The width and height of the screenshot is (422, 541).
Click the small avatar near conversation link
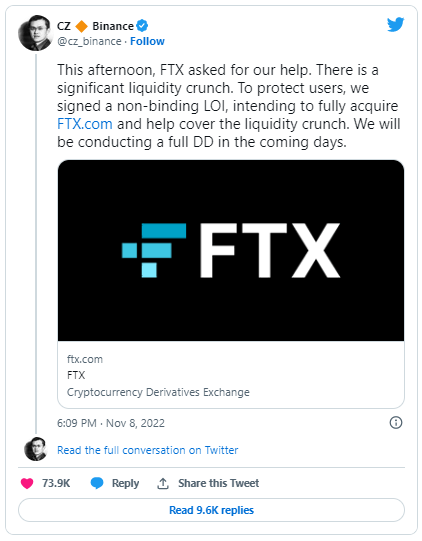click(x=35, y=449)
